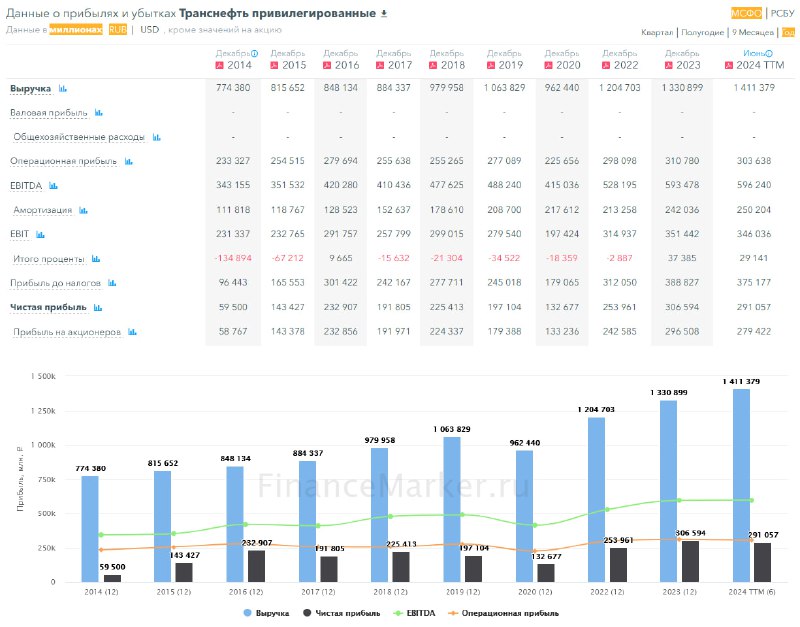The image size is (800, 627).
Task: Click the 2019 revenue bar labeled 1 063 829
Action: coord(452,510)
